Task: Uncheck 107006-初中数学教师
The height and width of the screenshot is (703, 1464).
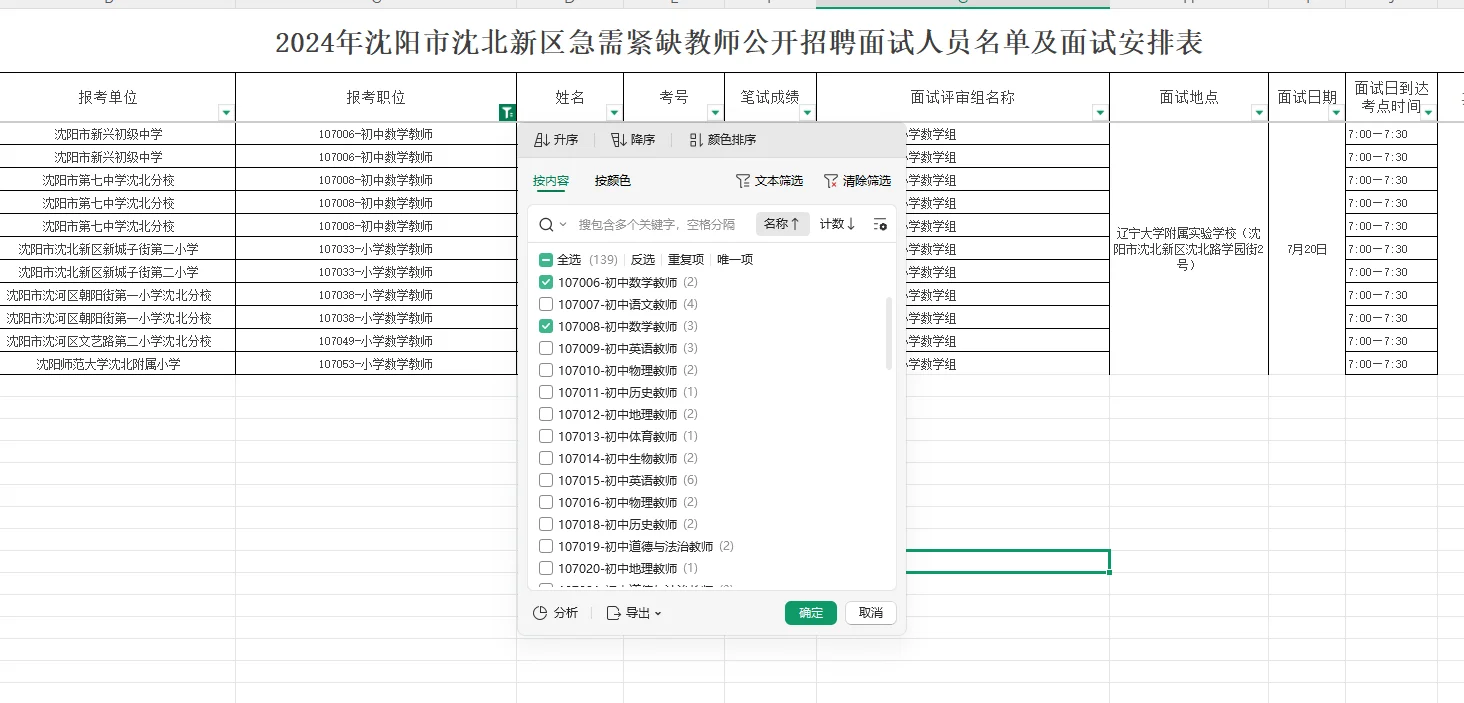Action: [546, 282]
